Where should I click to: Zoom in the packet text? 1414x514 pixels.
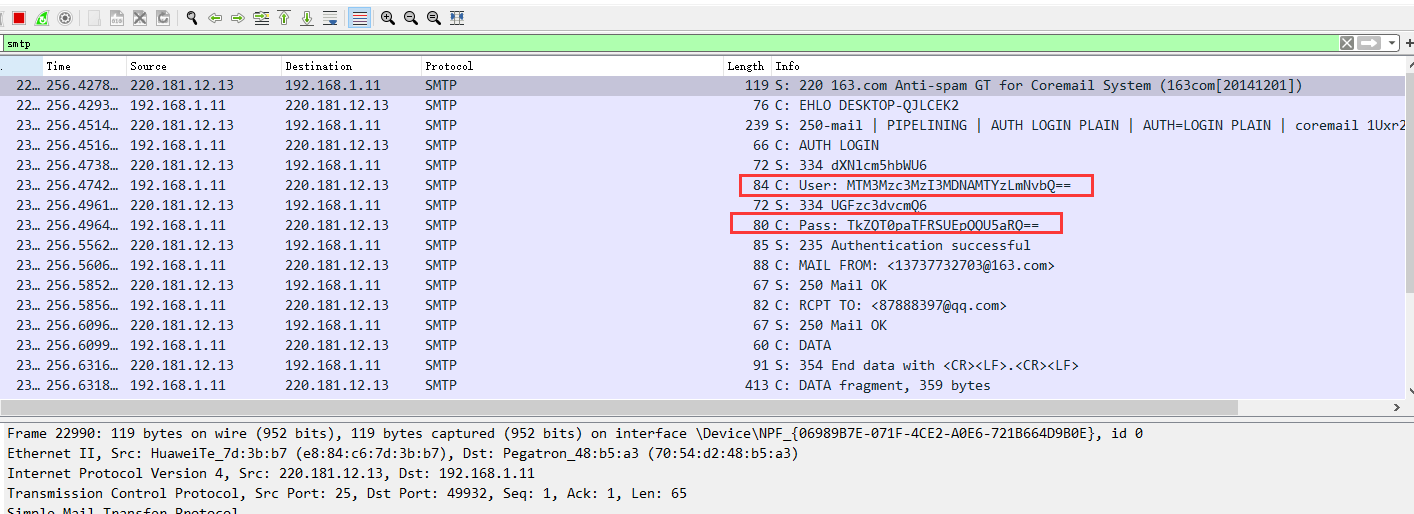(x=388, y=18)
